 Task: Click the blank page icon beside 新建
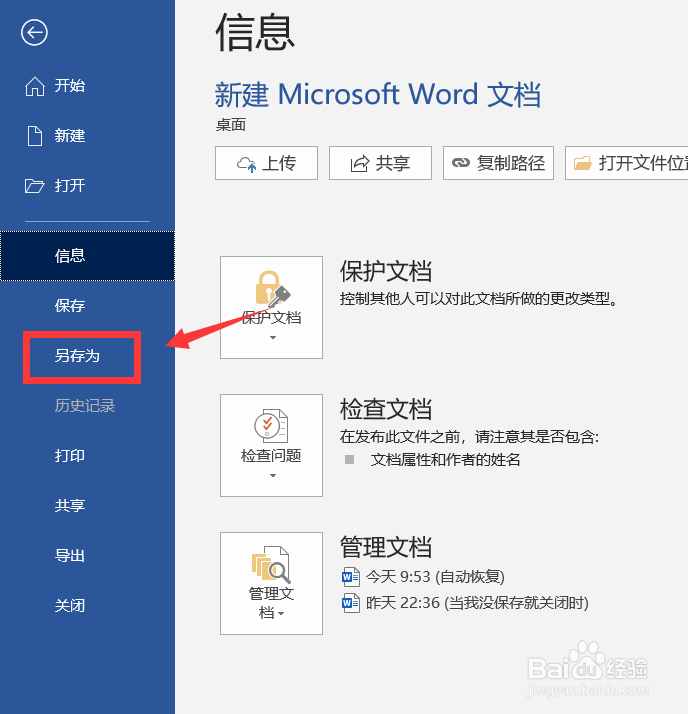tap(35, 136)
